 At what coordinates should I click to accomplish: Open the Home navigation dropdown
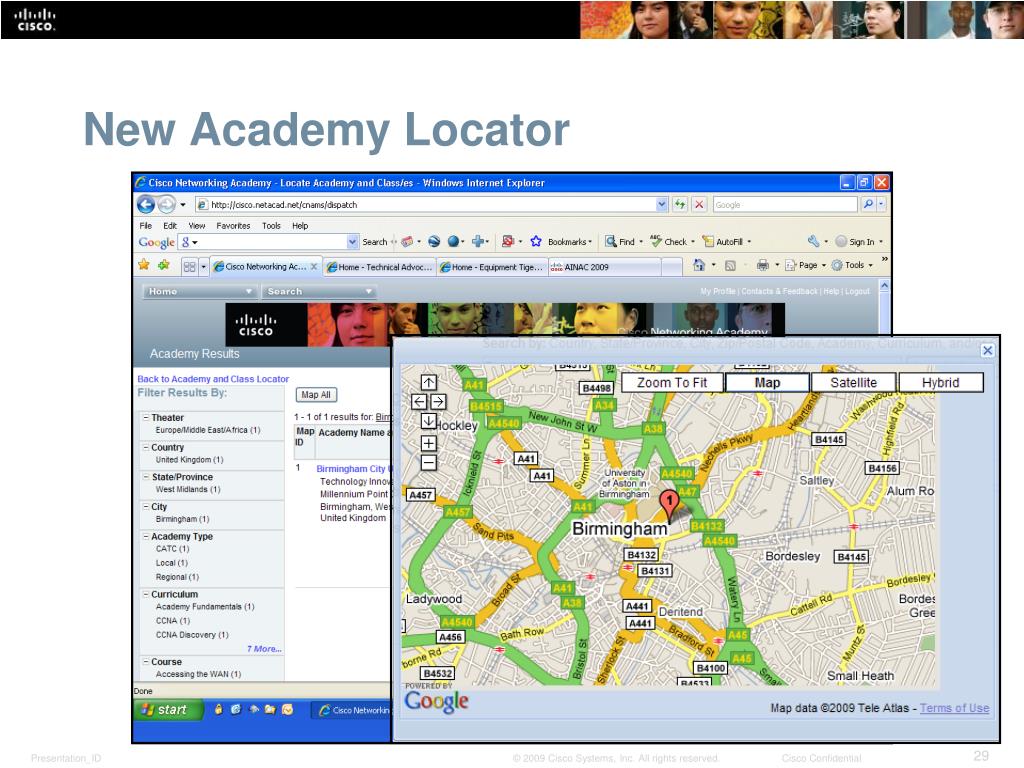(x=199, y=291)
